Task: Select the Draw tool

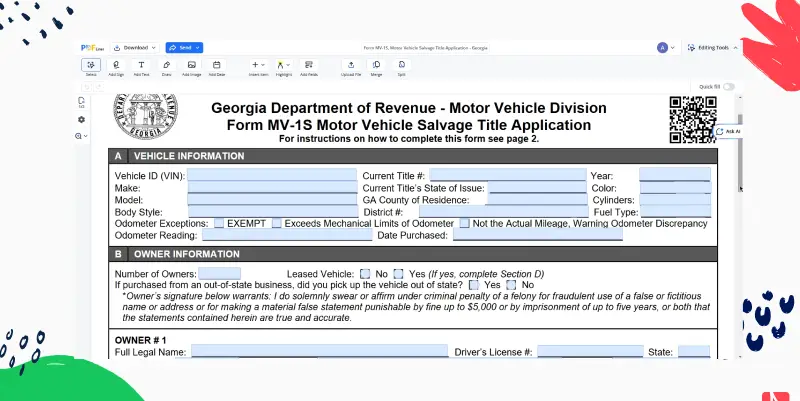Action: (166, 65)
